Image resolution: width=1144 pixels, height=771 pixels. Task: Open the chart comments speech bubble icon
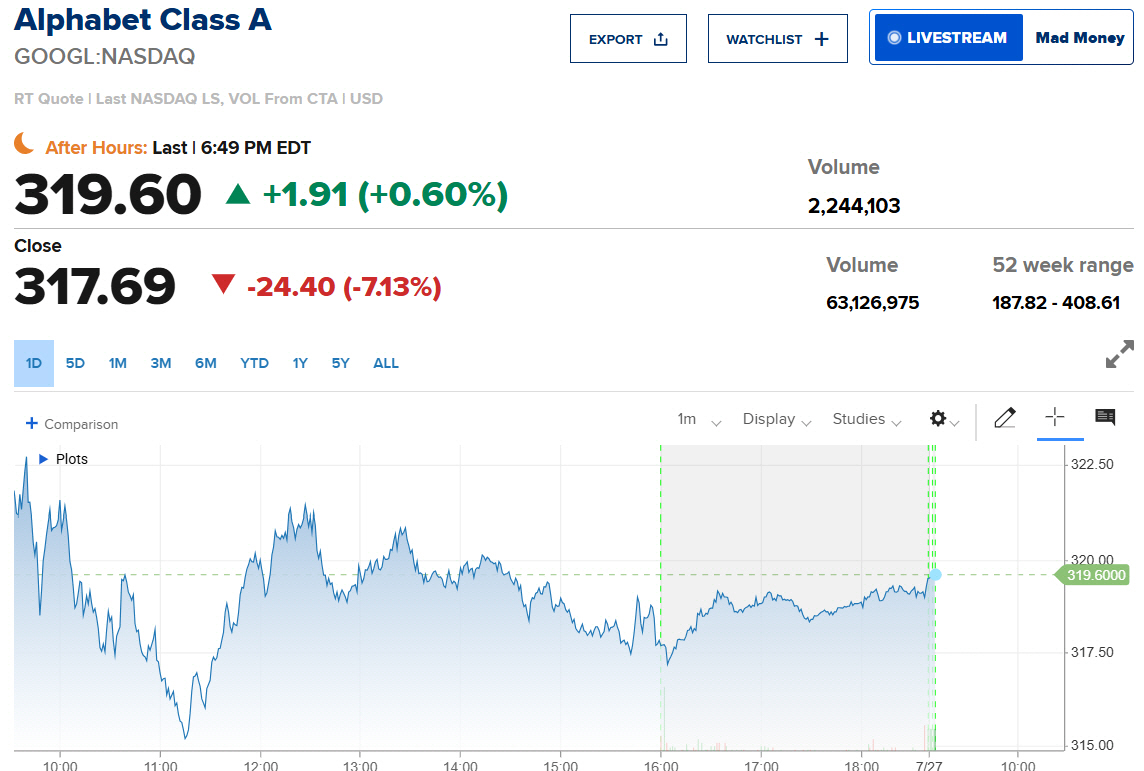(1105, 417)
